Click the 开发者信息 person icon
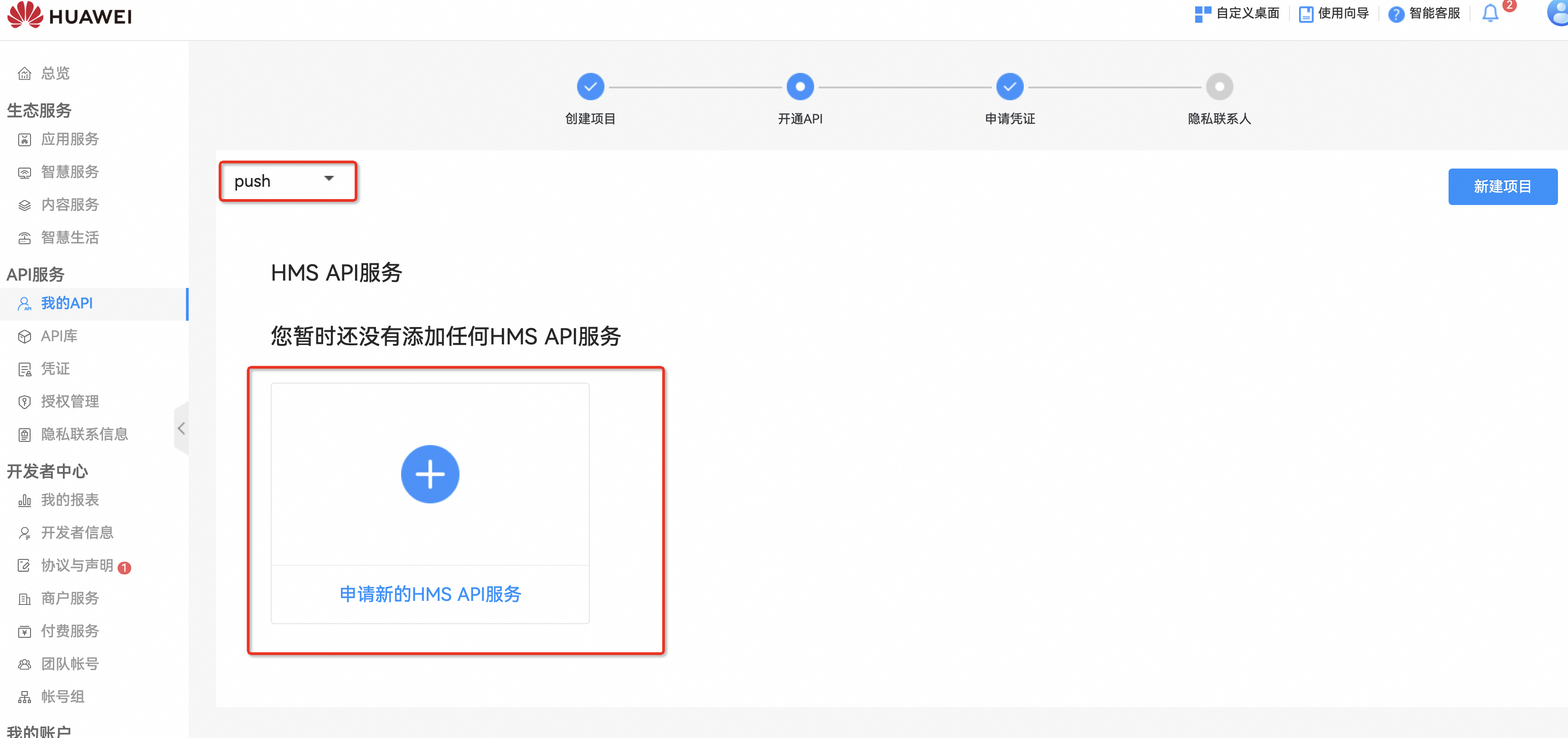1568x738 pixels. 24,533
